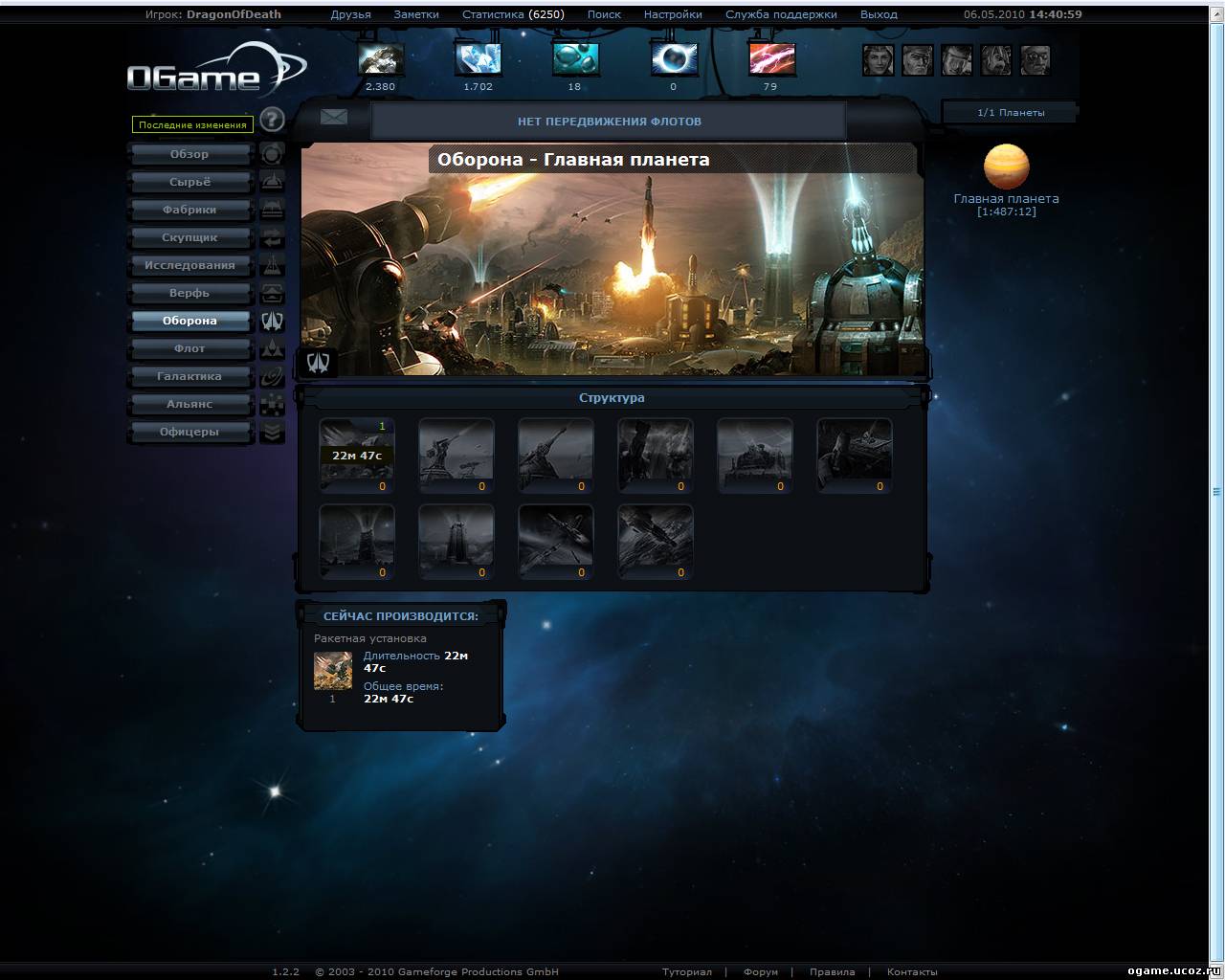Select the orange Главная планета planet image

point(1006,167)
